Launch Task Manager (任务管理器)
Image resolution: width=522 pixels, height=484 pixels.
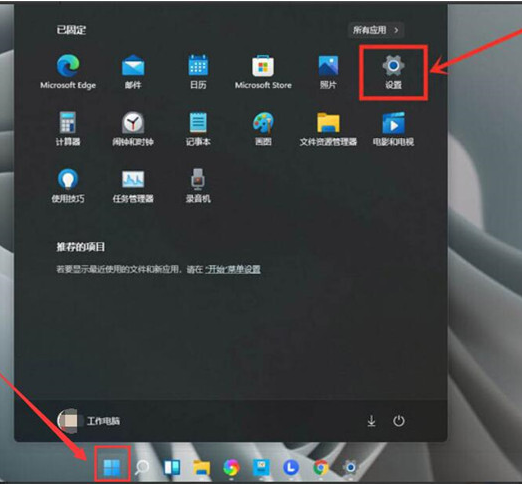[133, 186]
